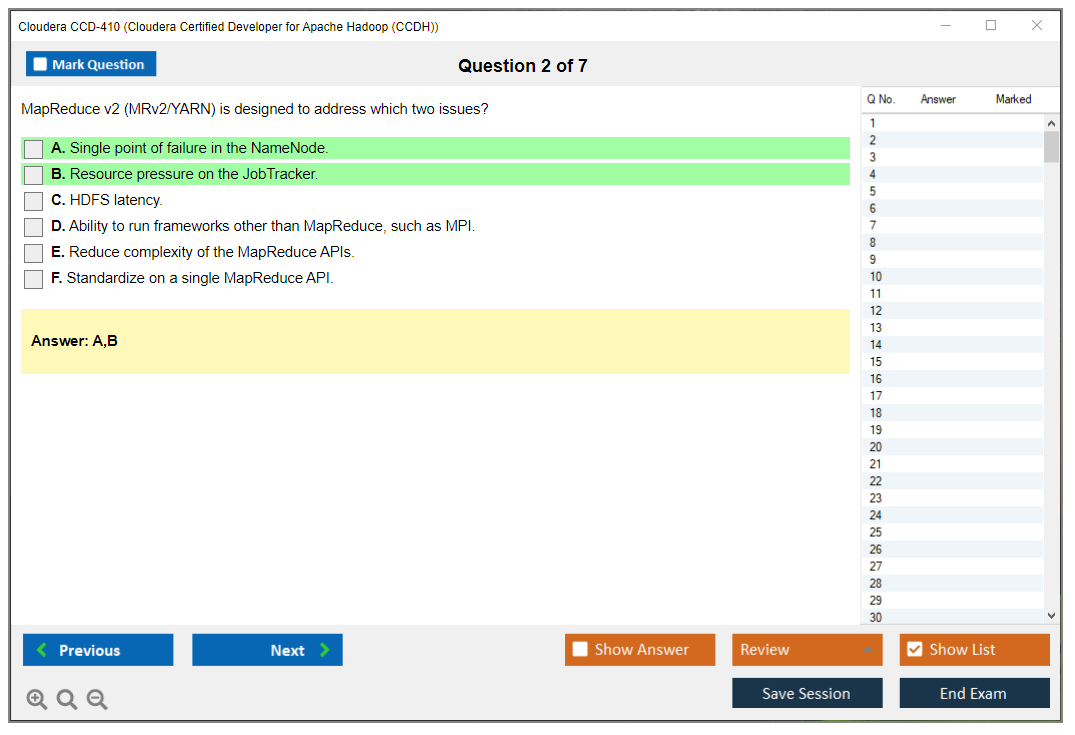Go to the Next question
This screenshot has height=735, width=1075.
(267, 650)
